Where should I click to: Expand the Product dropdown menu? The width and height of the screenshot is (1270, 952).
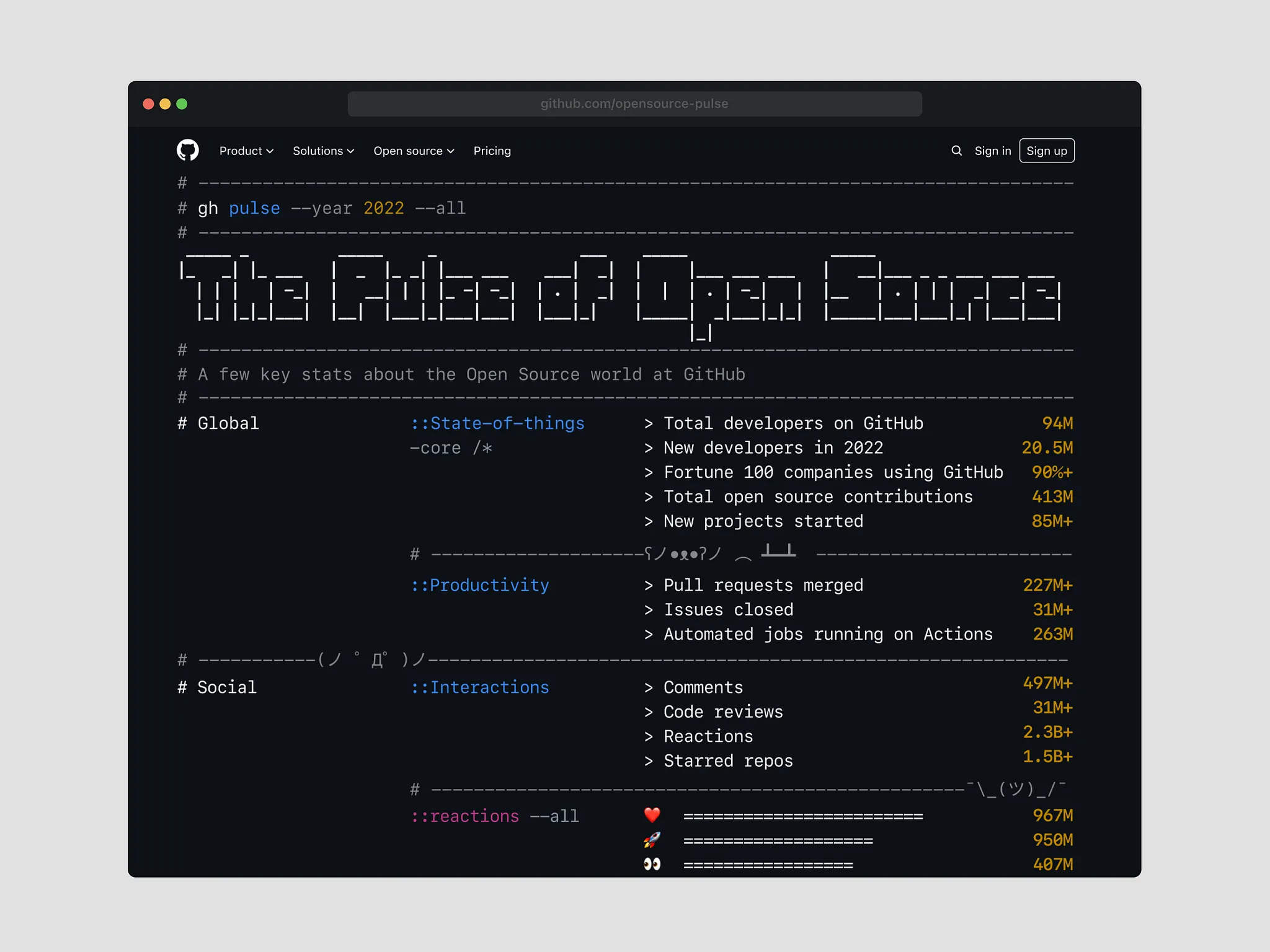tap(246, 151)
